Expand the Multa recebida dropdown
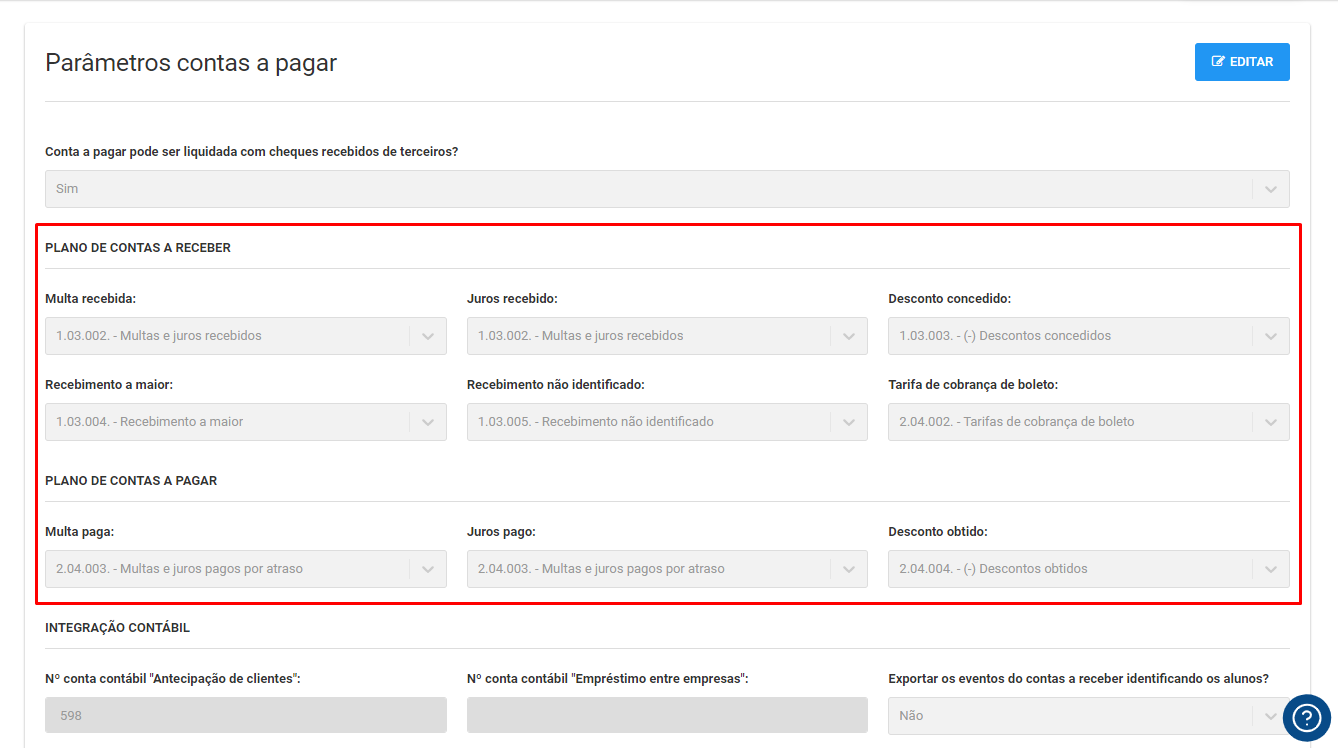Screen dimensions: 1338x748 (x=246, y=336)
